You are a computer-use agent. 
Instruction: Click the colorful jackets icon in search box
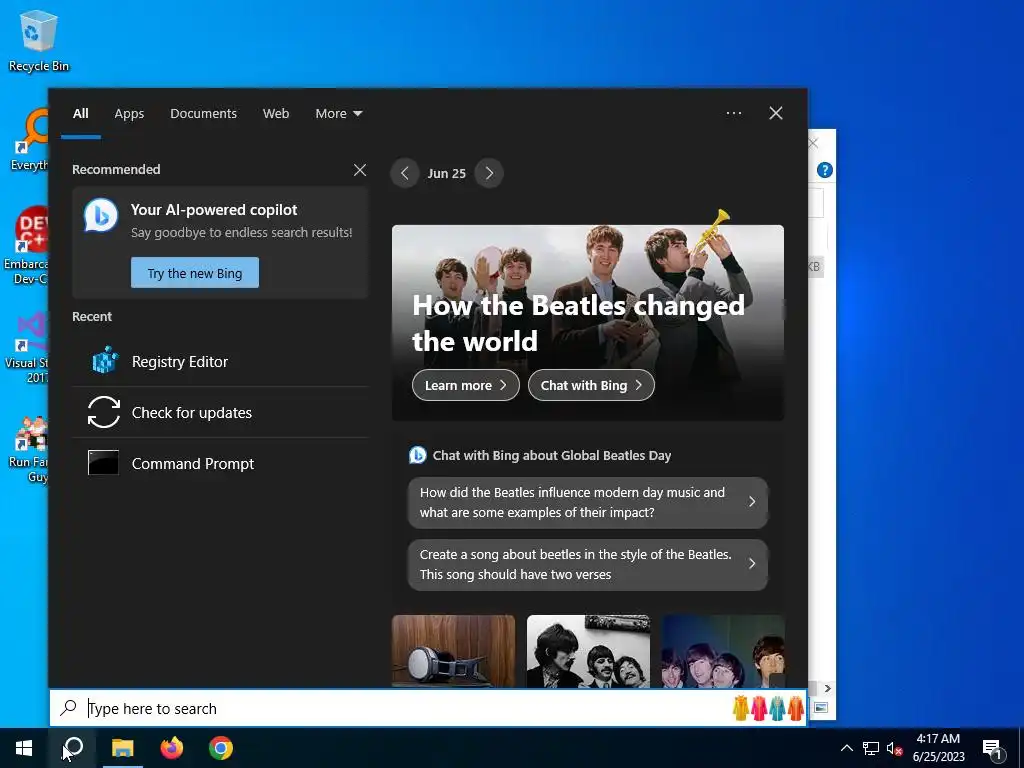point(768,708)
